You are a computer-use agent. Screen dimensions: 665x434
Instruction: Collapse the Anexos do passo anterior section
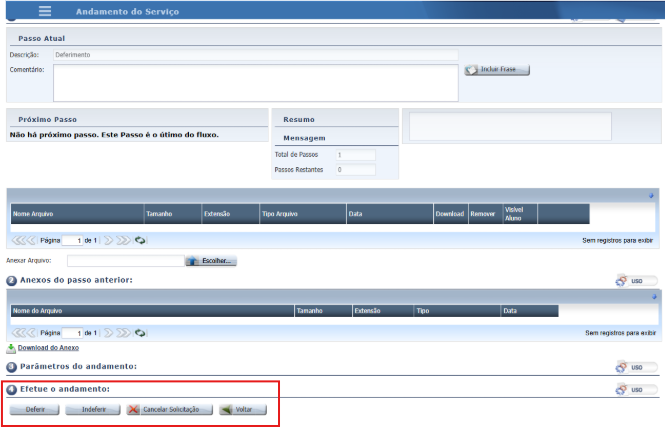tap(12, 280)
